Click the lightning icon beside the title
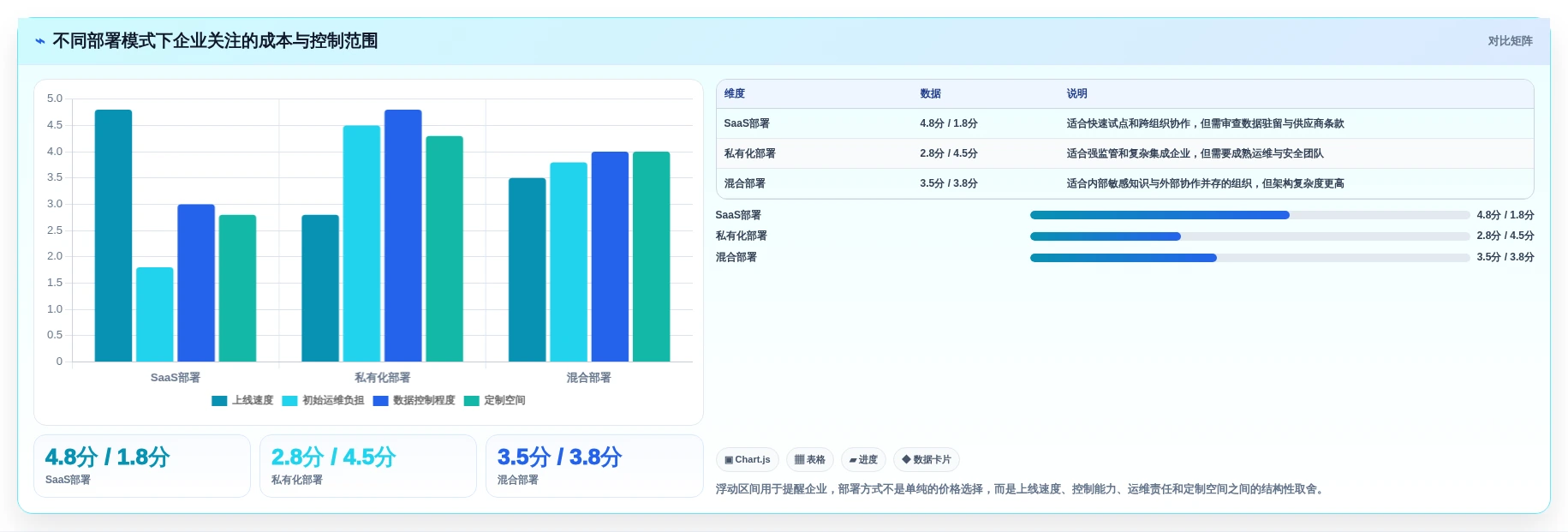This screenshot has height=532, width=1568. pyautogui.click(x=40, y=41)
